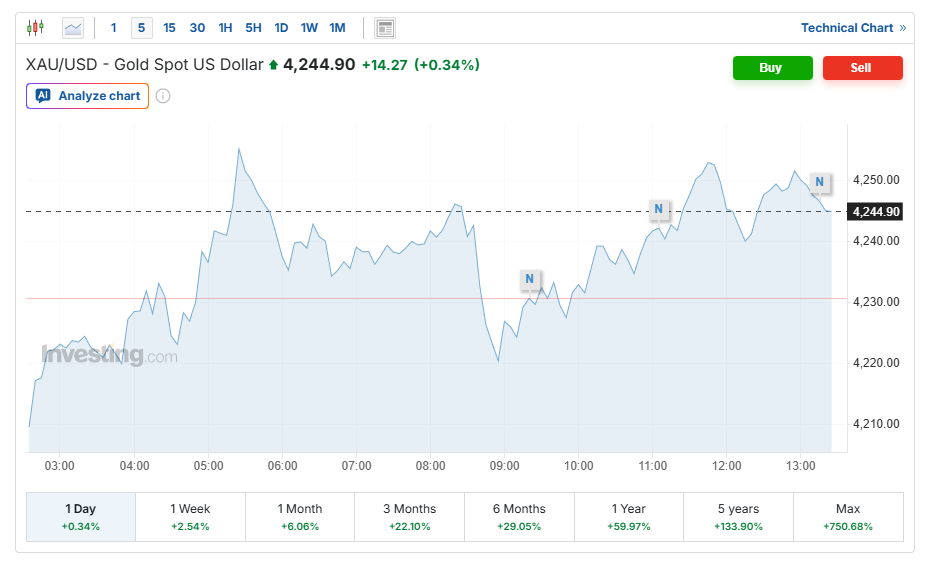Screen dimensions: 928x568
Task: Select the area chart type icon
Action: pos(73,28)
